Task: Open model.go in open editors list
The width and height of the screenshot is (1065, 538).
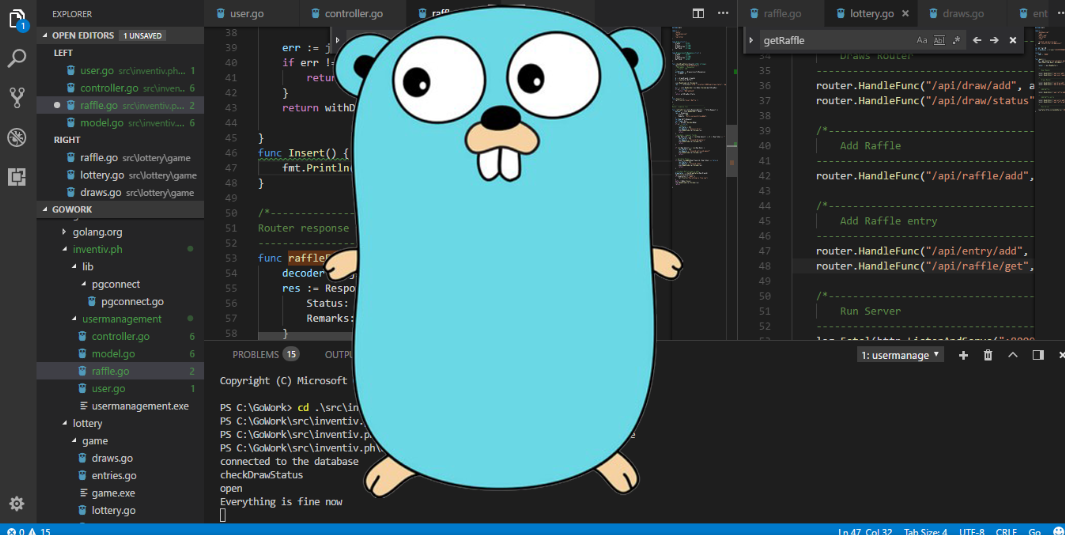Action: pyautogui.click(x=120, y=123)
